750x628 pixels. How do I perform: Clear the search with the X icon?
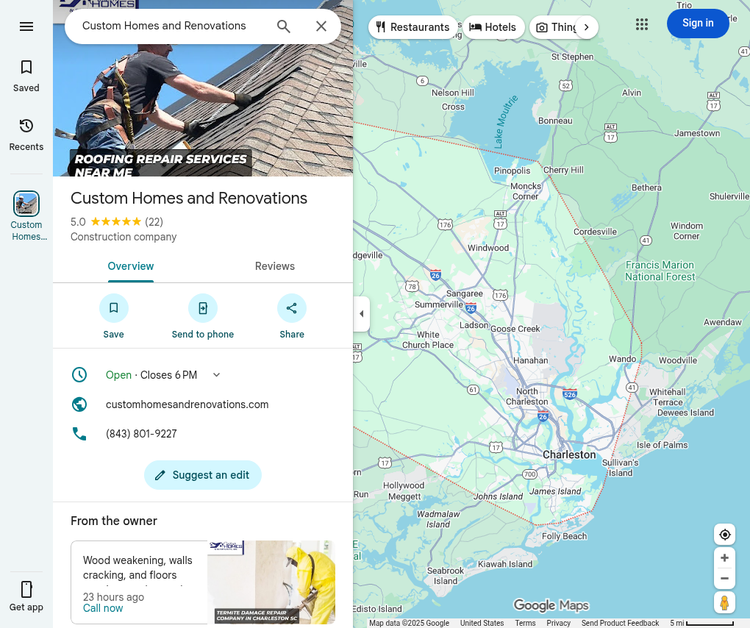tap(321, 26)
